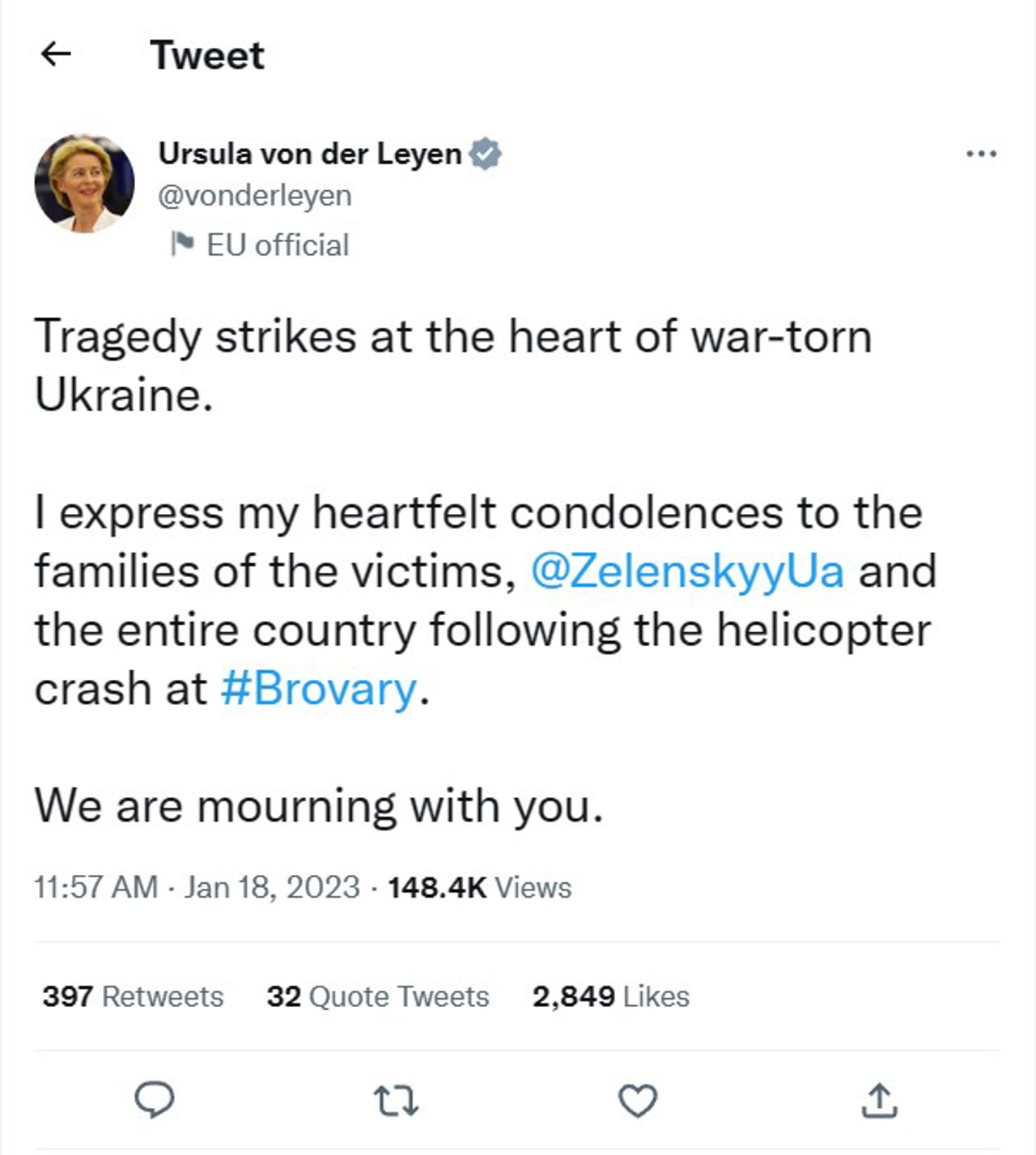The width and height of the screenshot is (1036, 1155).
Task: View the 397 Retweets list
Action: (x=133, y=996)
